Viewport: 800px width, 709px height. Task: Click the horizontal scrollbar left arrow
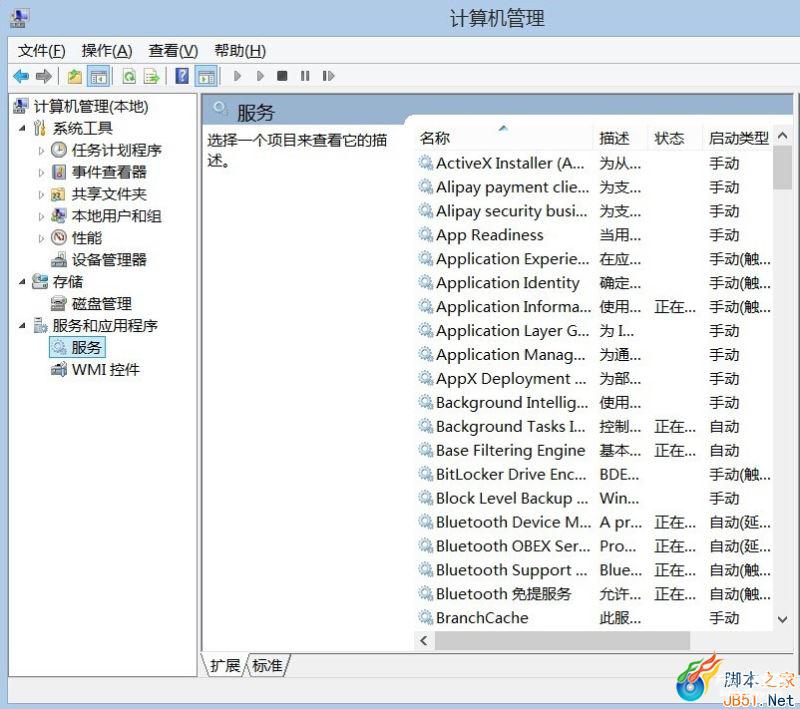pyautogui.click(x=424, y=641)
